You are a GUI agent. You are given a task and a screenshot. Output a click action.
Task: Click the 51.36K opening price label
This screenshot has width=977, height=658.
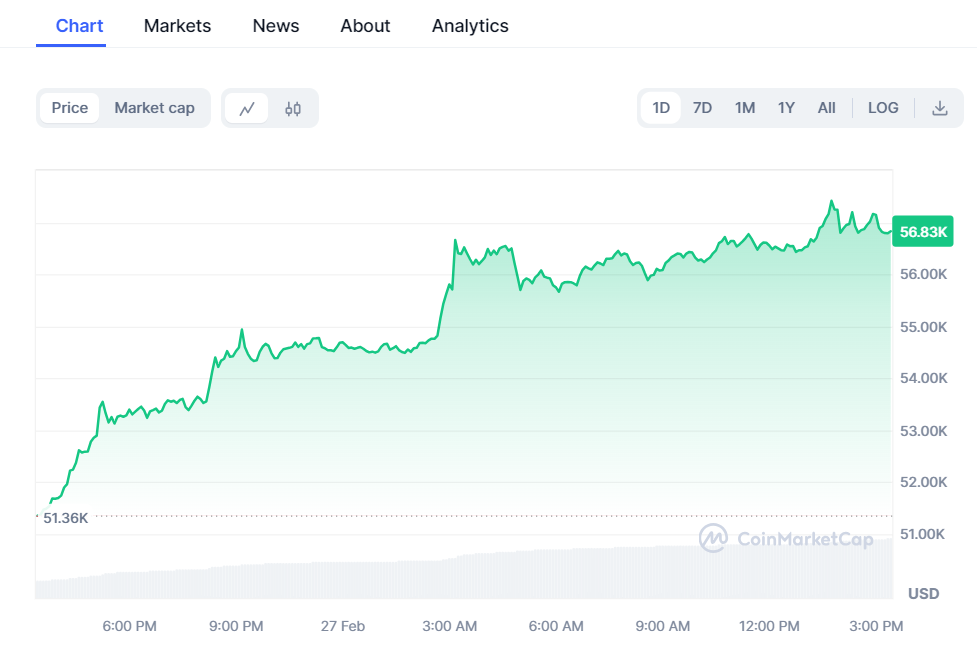pos(66,517)
